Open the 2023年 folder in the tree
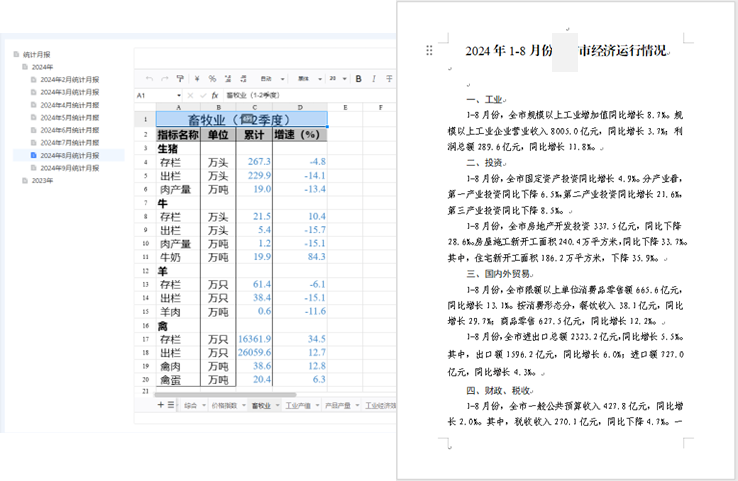Image resolution: width=738 pixels, height=481 pixels. click(42, 181)
